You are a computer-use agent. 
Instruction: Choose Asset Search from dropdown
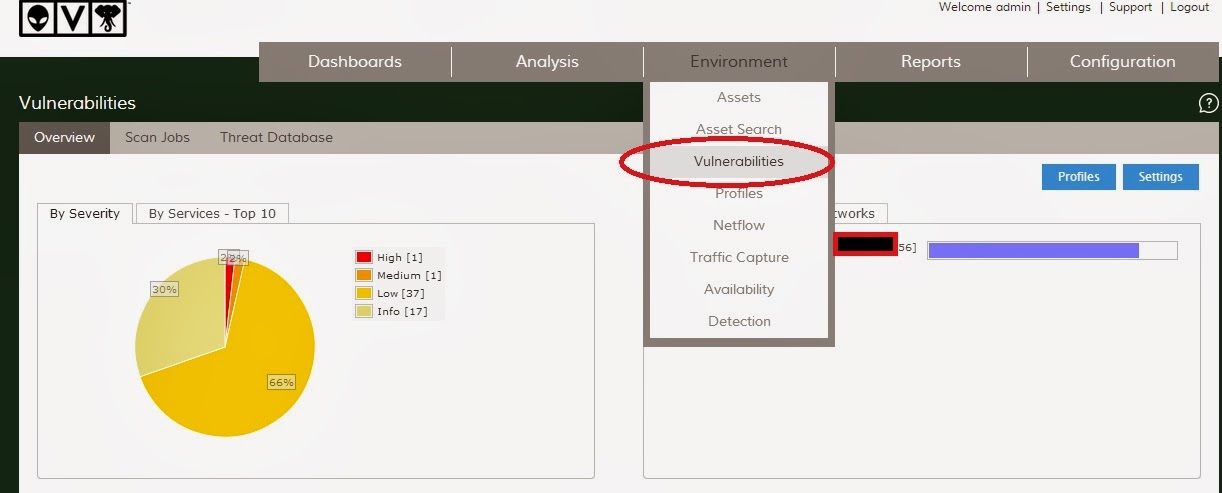(x=738, y=129)
